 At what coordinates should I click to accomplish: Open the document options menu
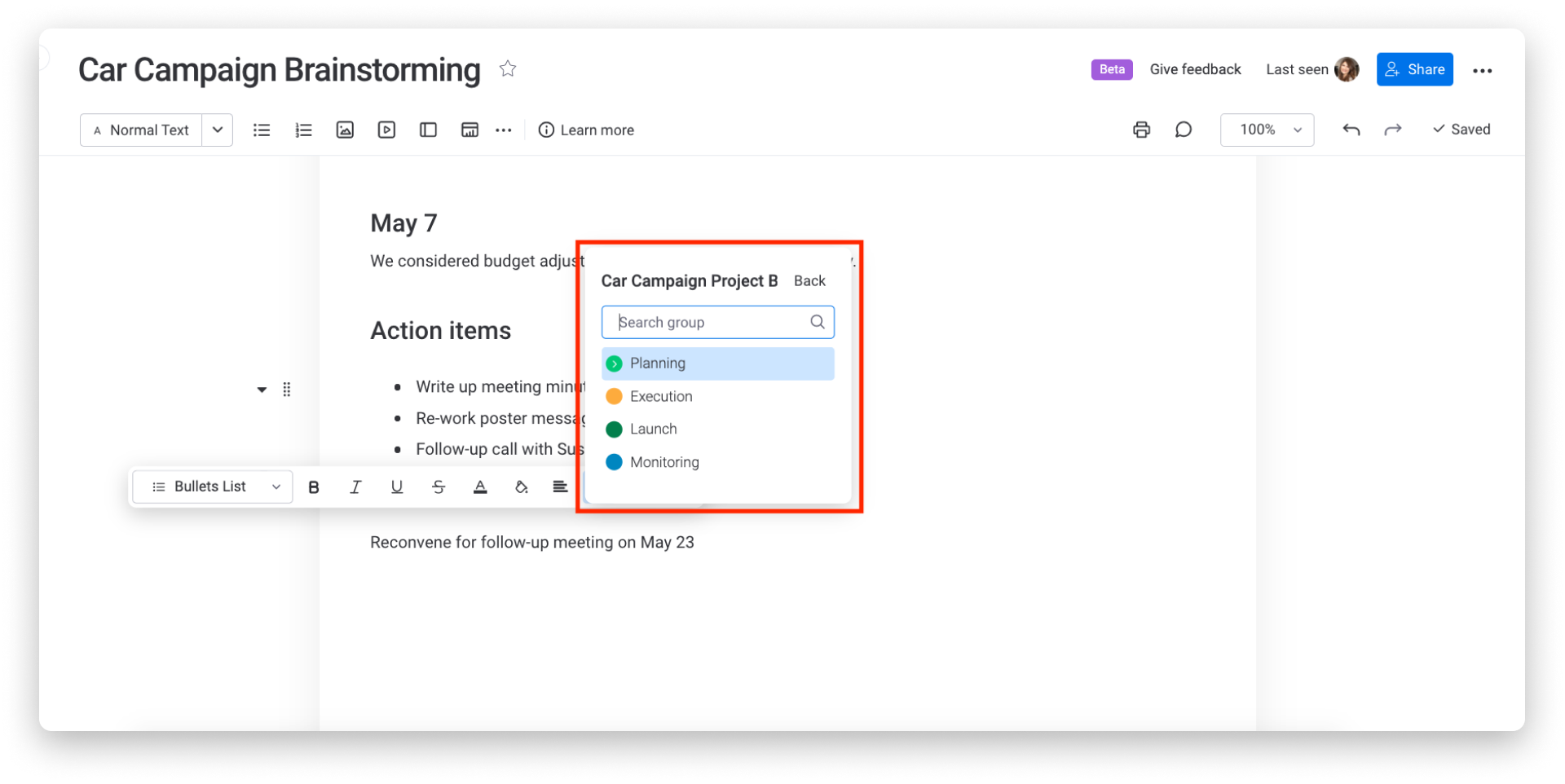1482,71
